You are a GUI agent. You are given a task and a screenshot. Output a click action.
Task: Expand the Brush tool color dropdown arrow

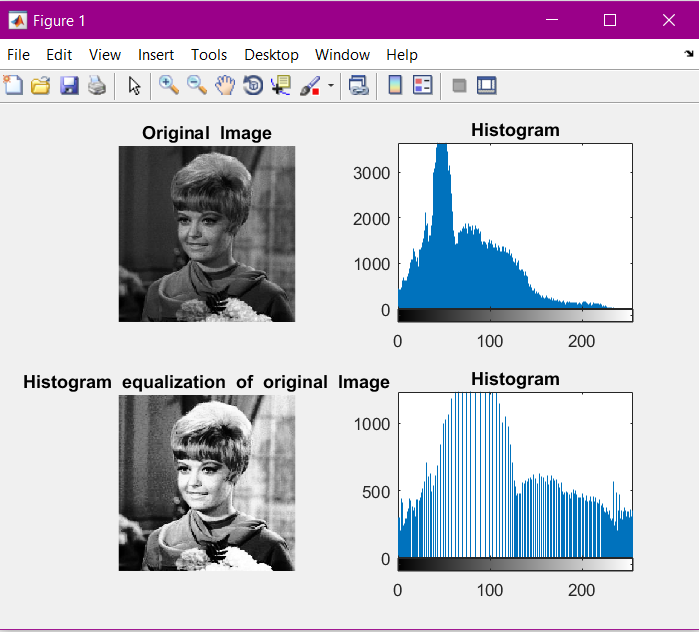pos(331,86)
